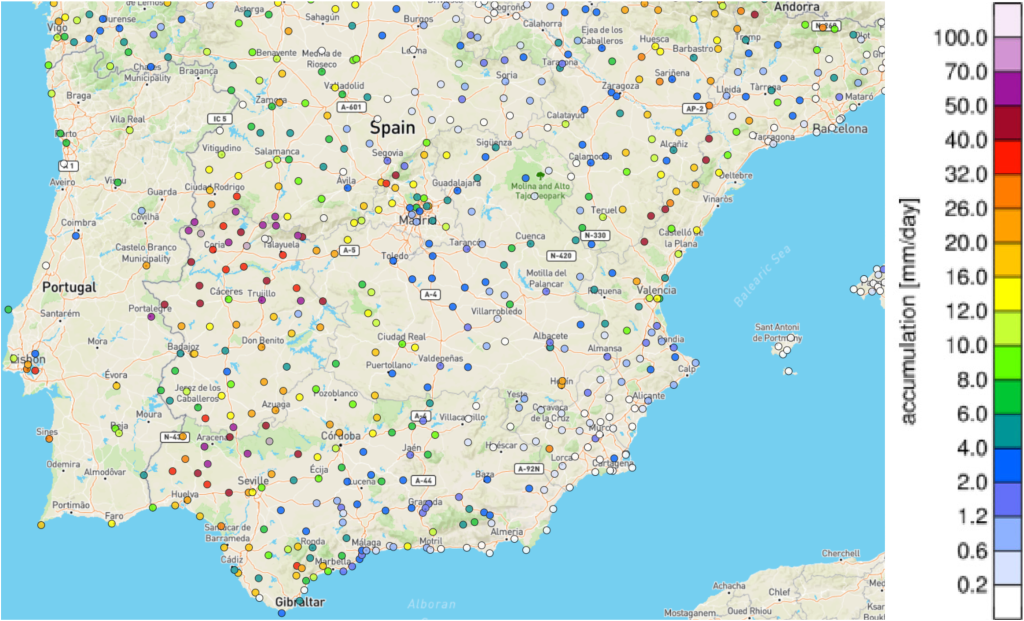Click the Gibraltar label
This screenshot has width=1024, height=621.
point(299,602)
